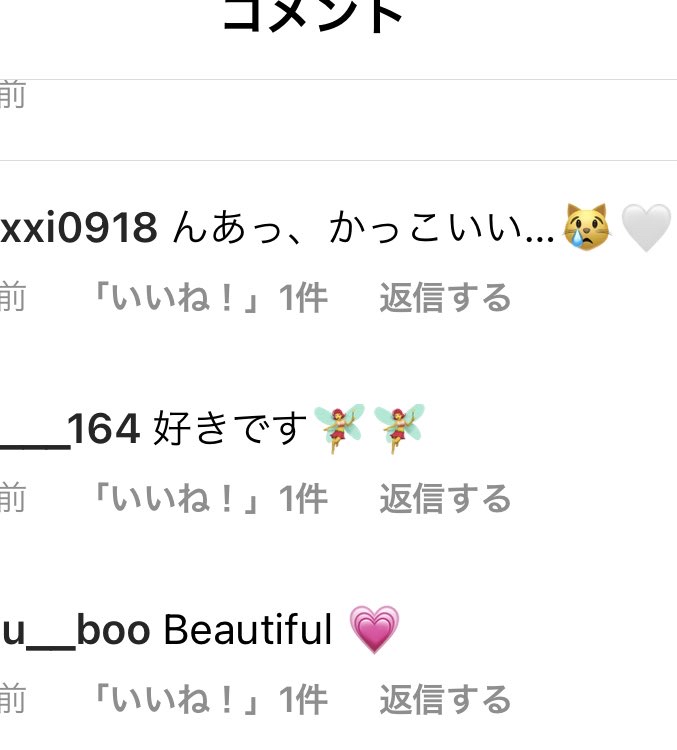View 「いいね！」1件 likes on 好きです comment

(210, 498)
